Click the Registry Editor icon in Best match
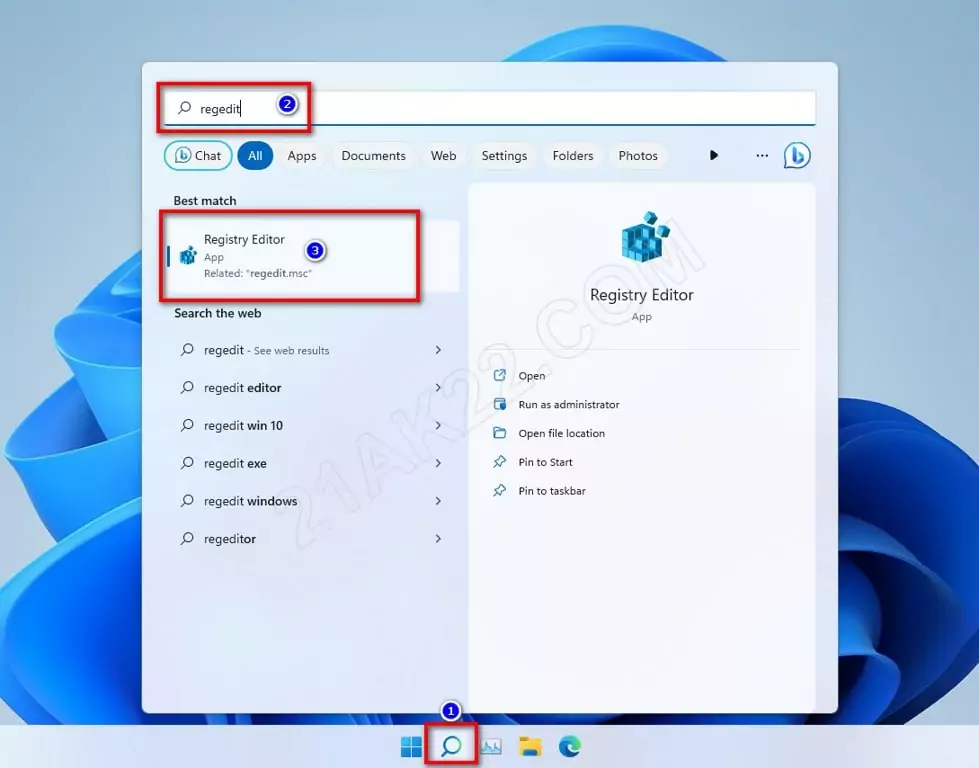979x768 pixels. click(x=188, y=255)
